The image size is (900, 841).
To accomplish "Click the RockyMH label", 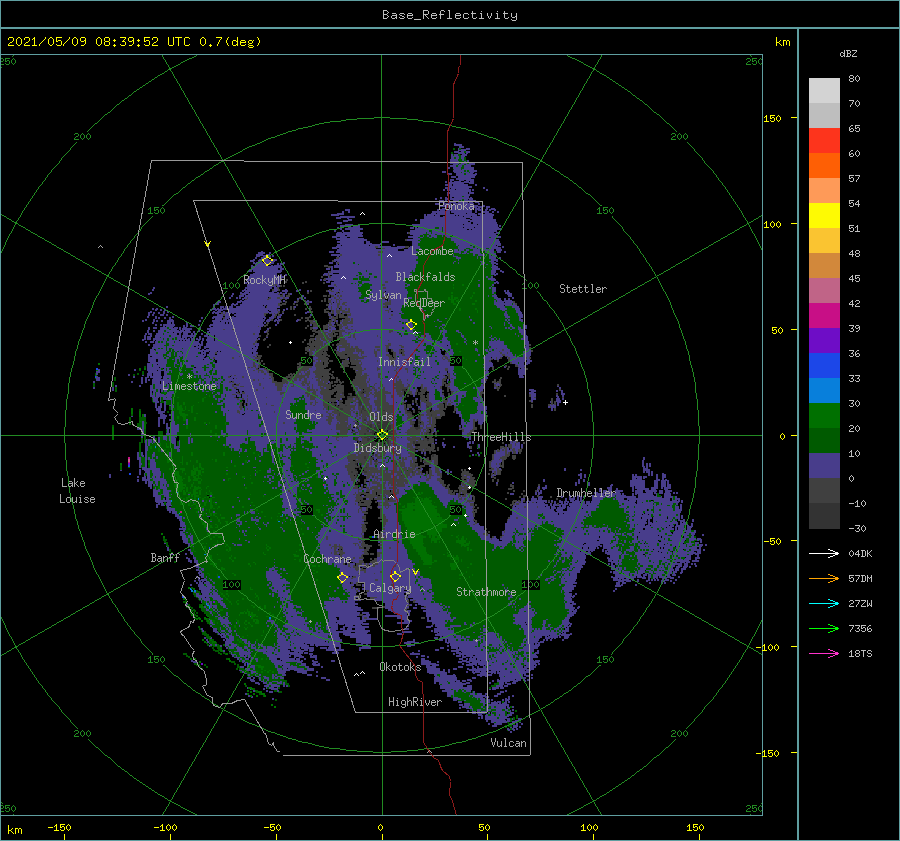I will (x=264, y=280).
